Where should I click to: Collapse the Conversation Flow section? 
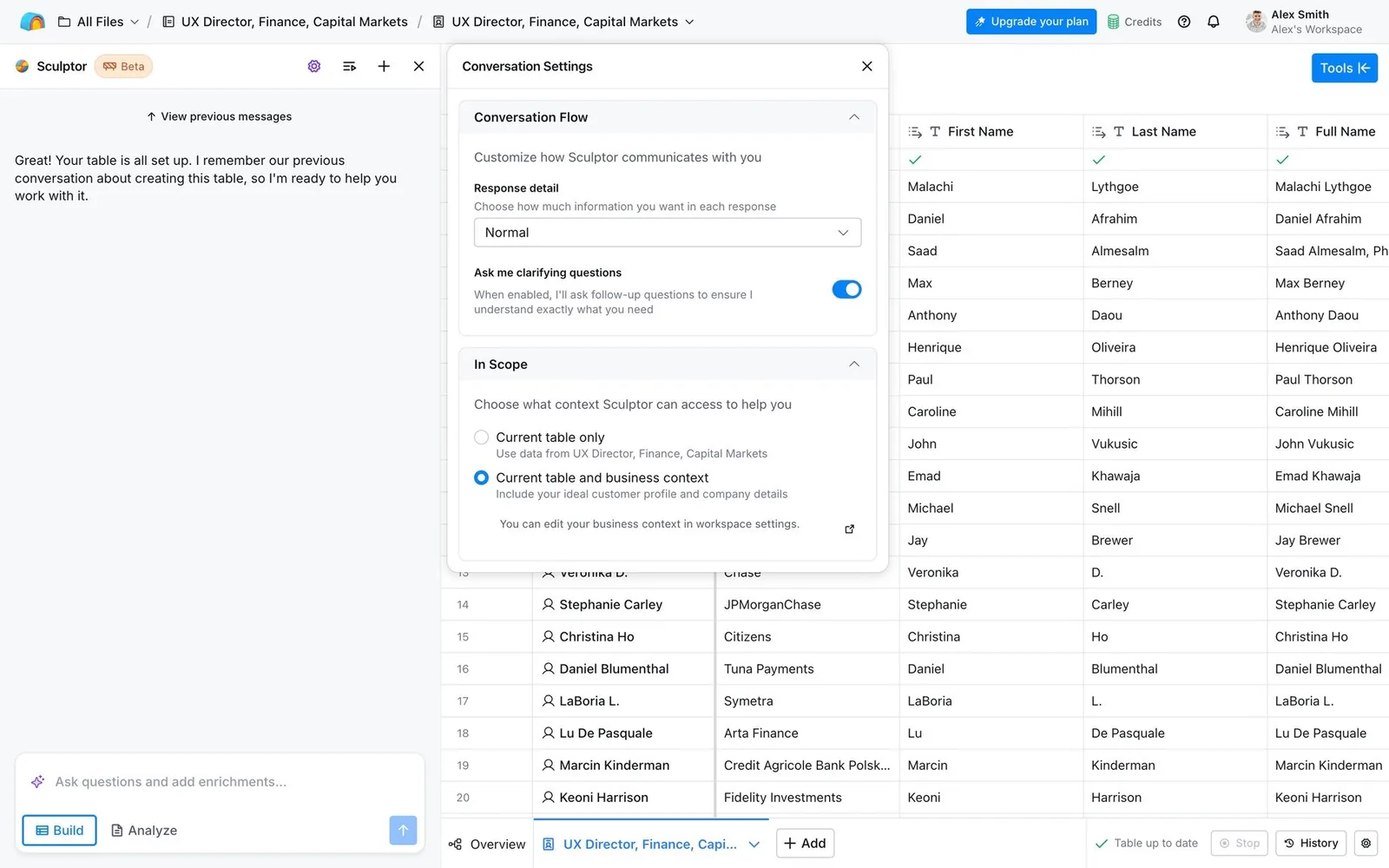(x=854, y=117)
